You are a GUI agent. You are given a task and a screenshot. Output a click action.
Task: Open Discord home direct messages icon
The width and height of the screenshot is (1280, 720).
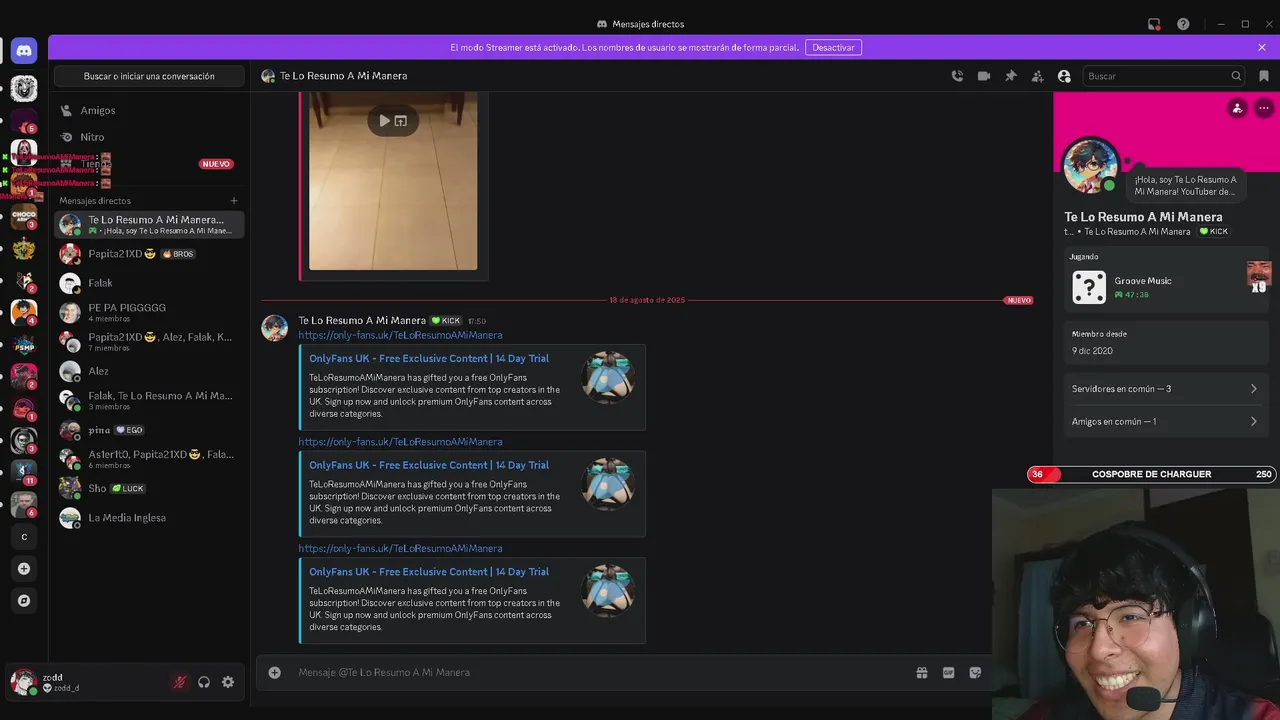tap(24, 51)
